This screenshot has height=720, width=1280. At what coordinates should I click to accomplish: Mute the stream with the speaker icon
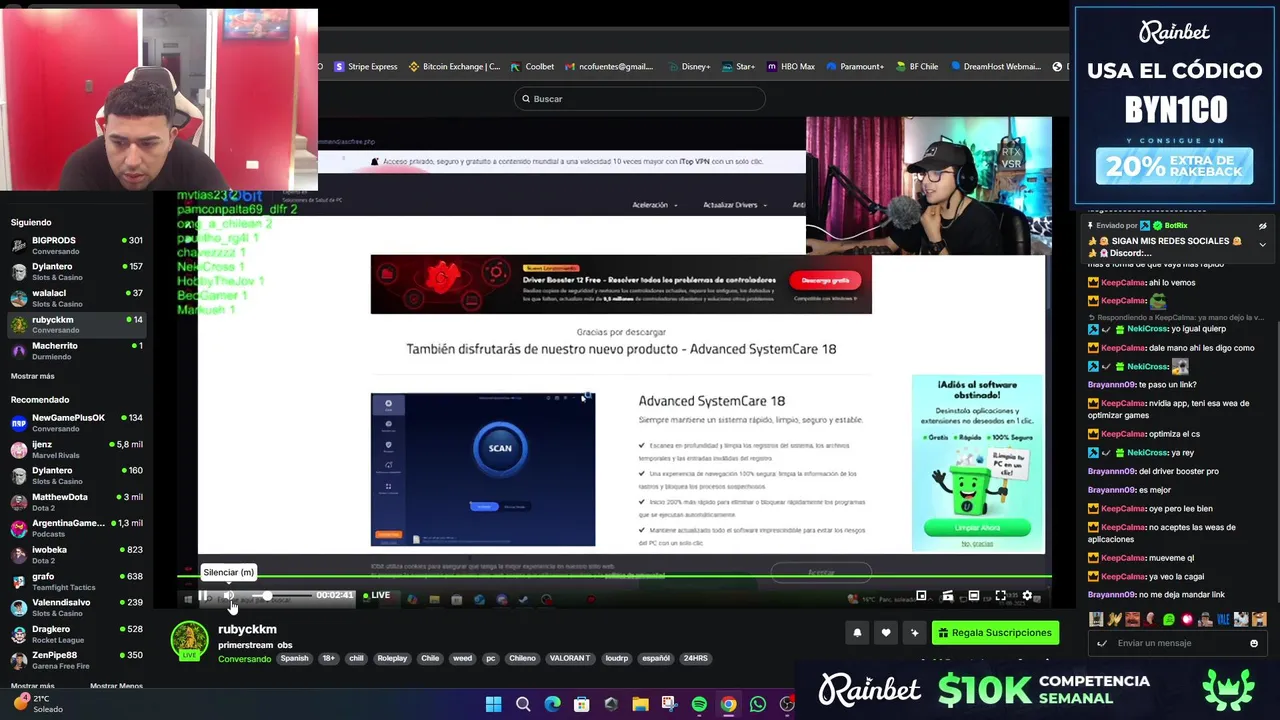coord(229,596)
